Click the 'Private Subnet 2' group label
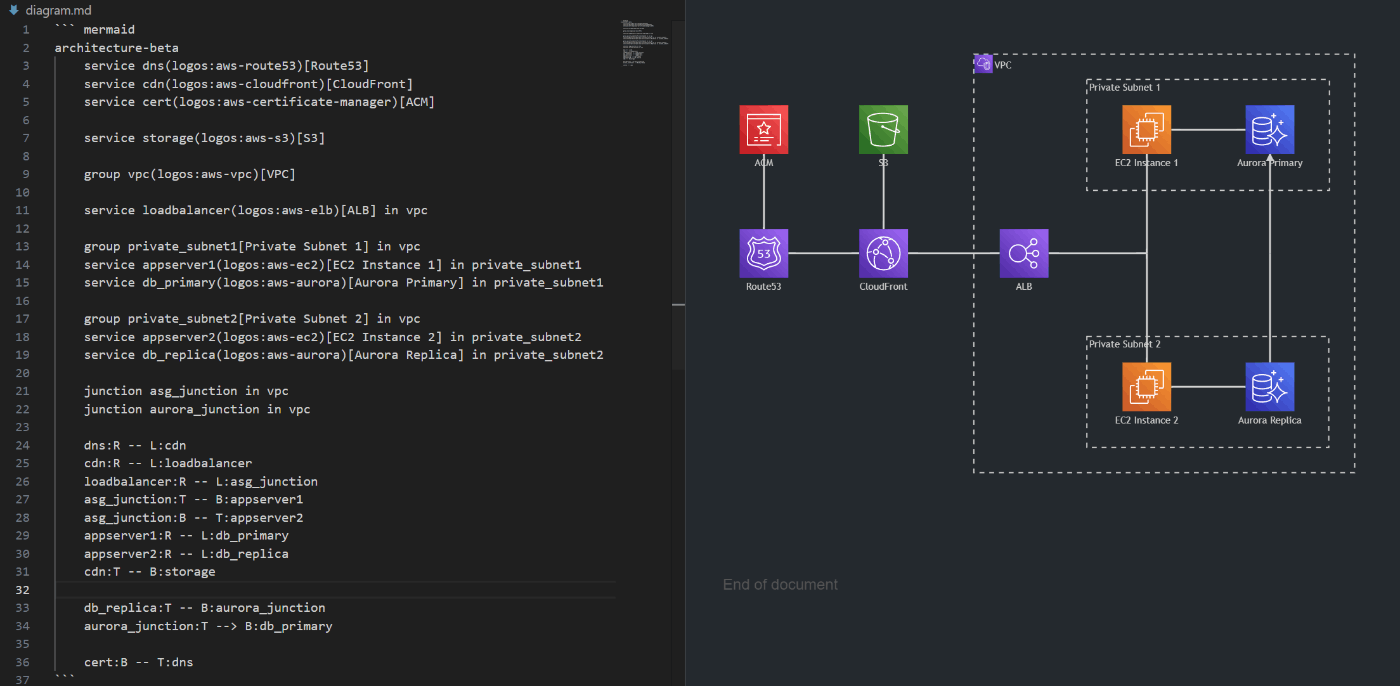 pyautogui.click(x=1125, y=344)
